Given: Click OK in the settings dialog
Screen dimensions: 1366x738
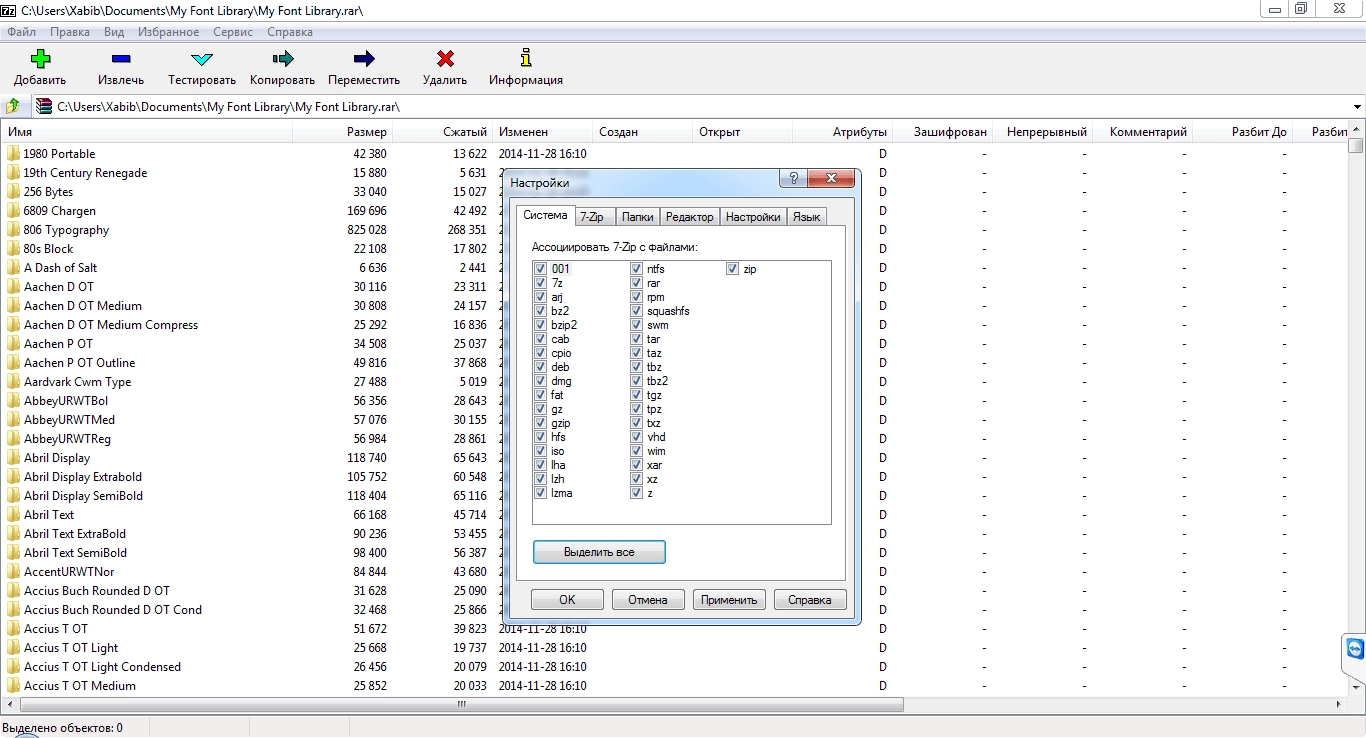Looking at the screenshot, I should click(x=567, y=600).
